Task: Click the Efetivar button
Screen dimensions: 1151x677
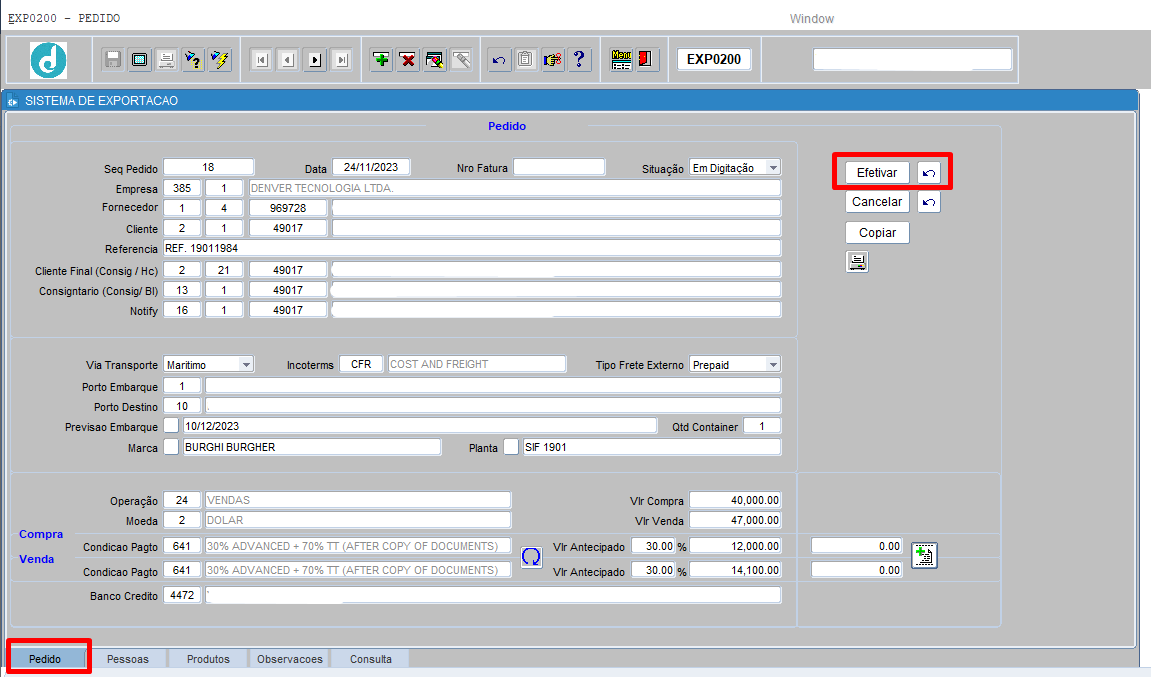Action: (877, 173)
